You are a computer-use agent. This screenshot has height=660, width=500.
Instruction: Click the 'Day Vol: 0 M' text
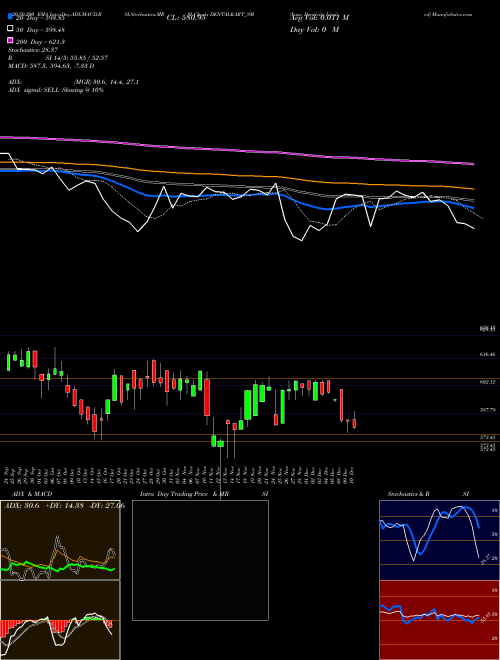click(x=314, y=30)
